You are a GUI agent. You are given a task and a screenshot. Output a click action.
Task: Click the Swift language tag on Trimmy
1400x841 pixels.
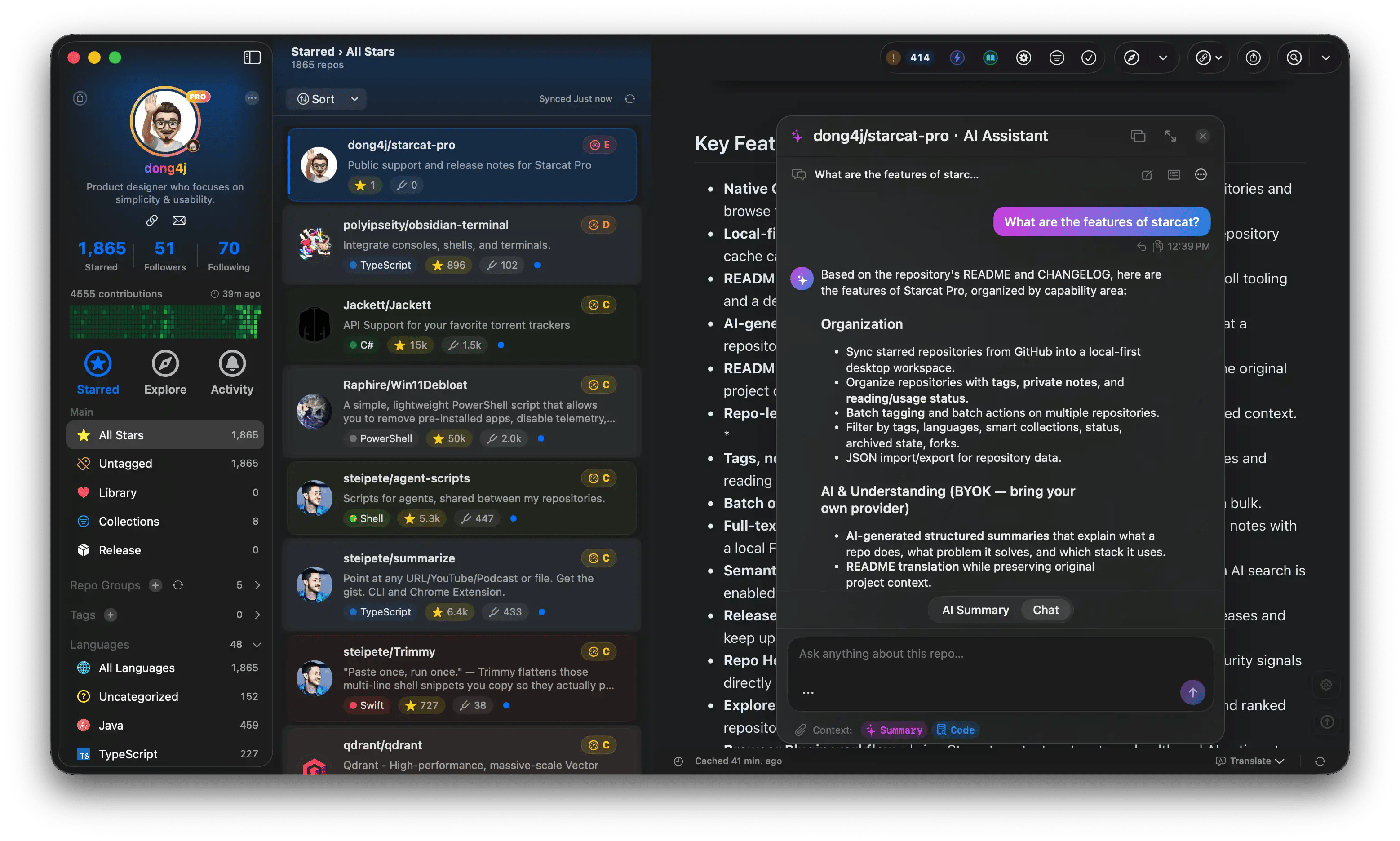[x=367, y=706]
